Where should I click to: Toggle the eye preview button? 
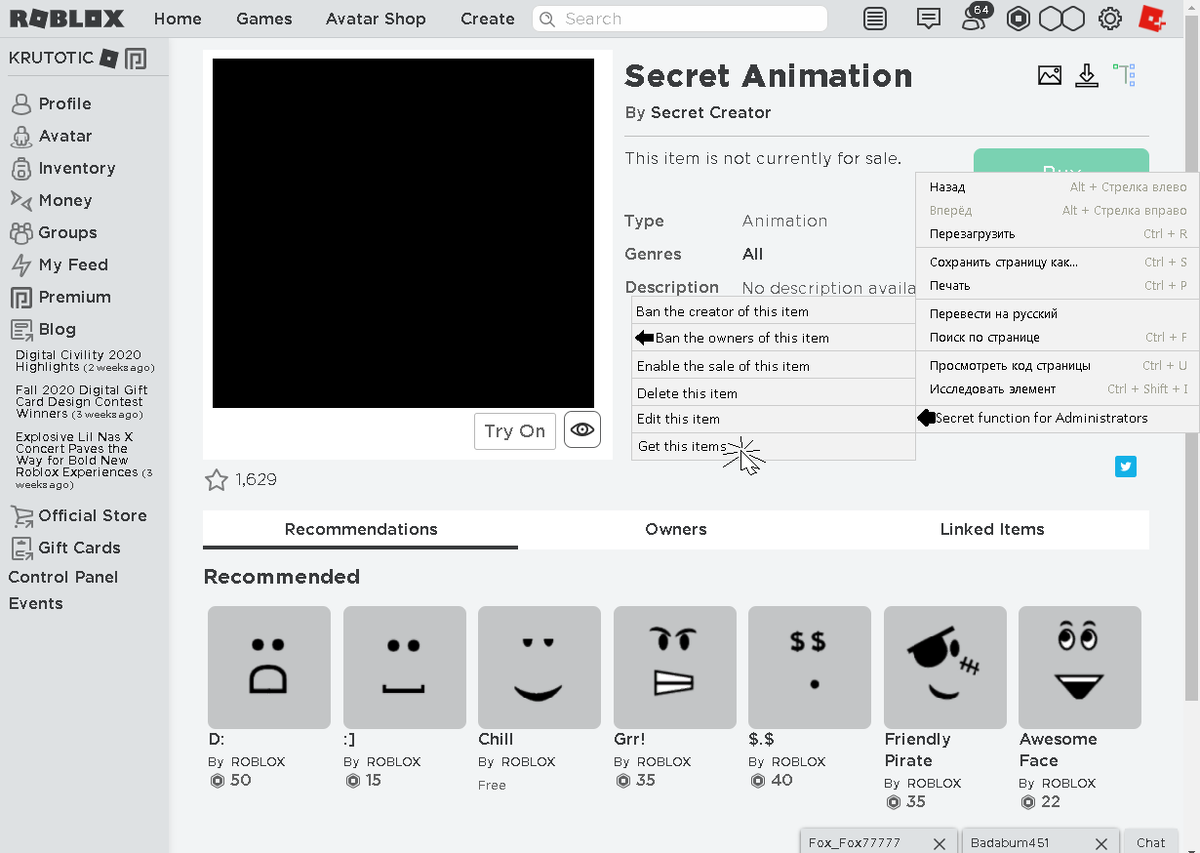582,430
